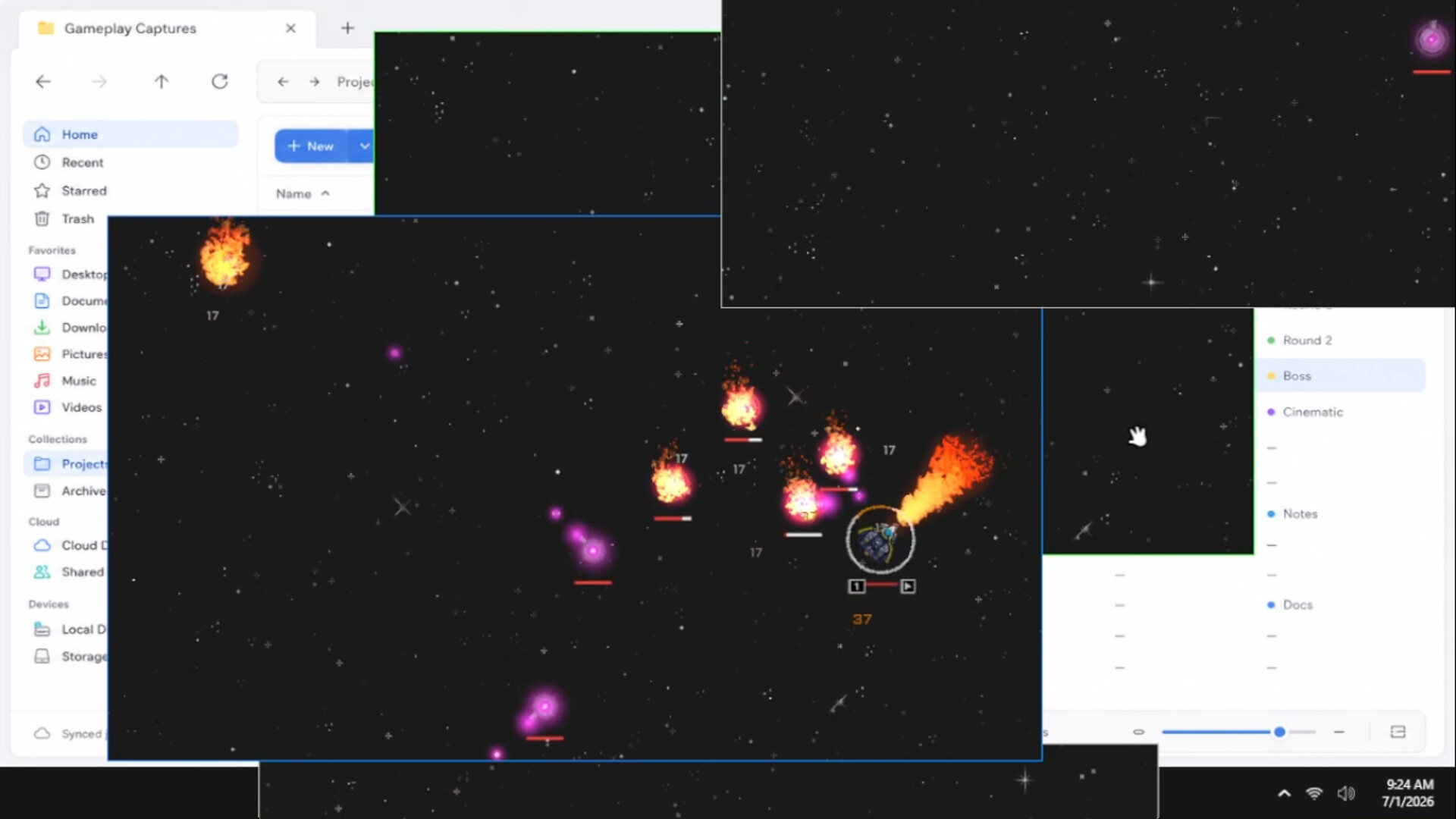Open the Downloads favorite
The image size is (1456, 819).
tap(70, 328)
